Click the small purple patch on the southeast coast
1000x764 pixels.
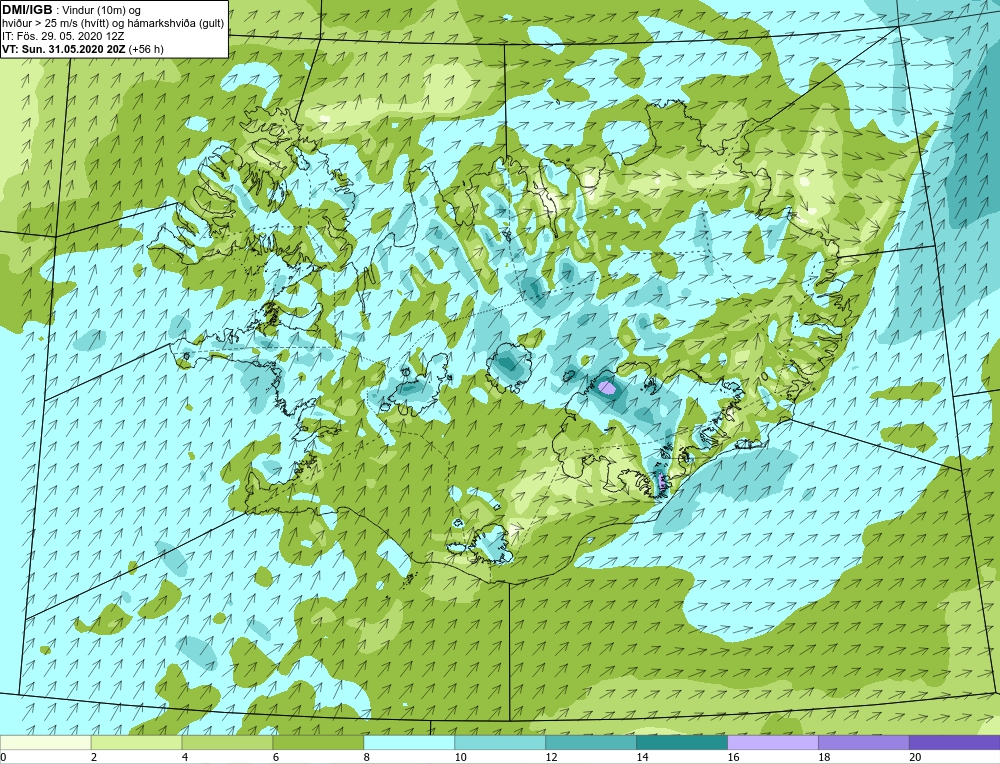click(x=661, y=481)
